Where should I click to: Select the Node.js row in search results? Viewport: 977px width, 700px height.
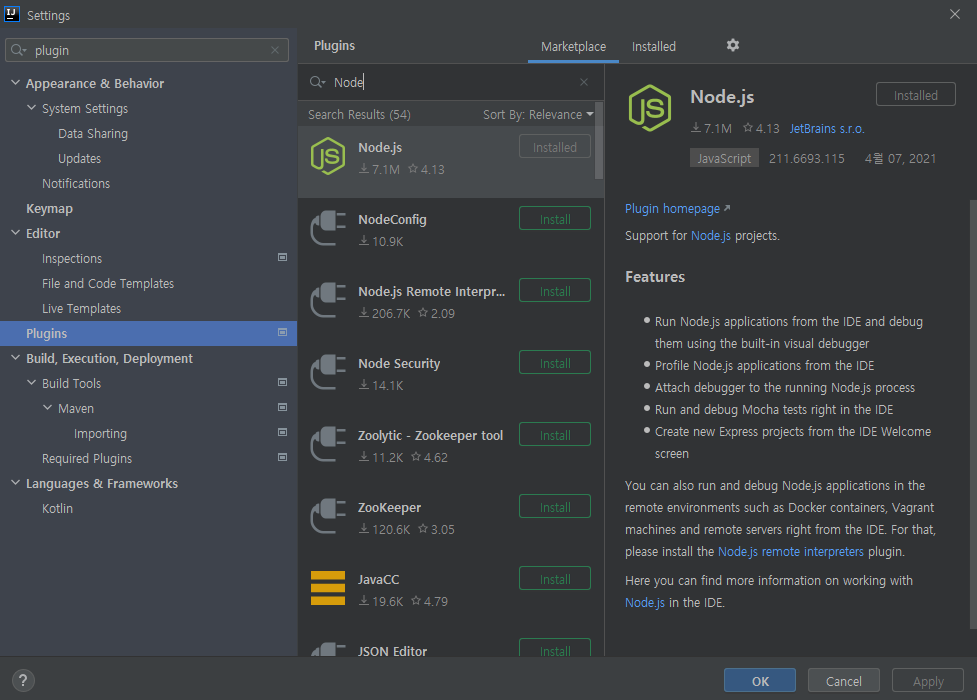[x=451, y=162]
